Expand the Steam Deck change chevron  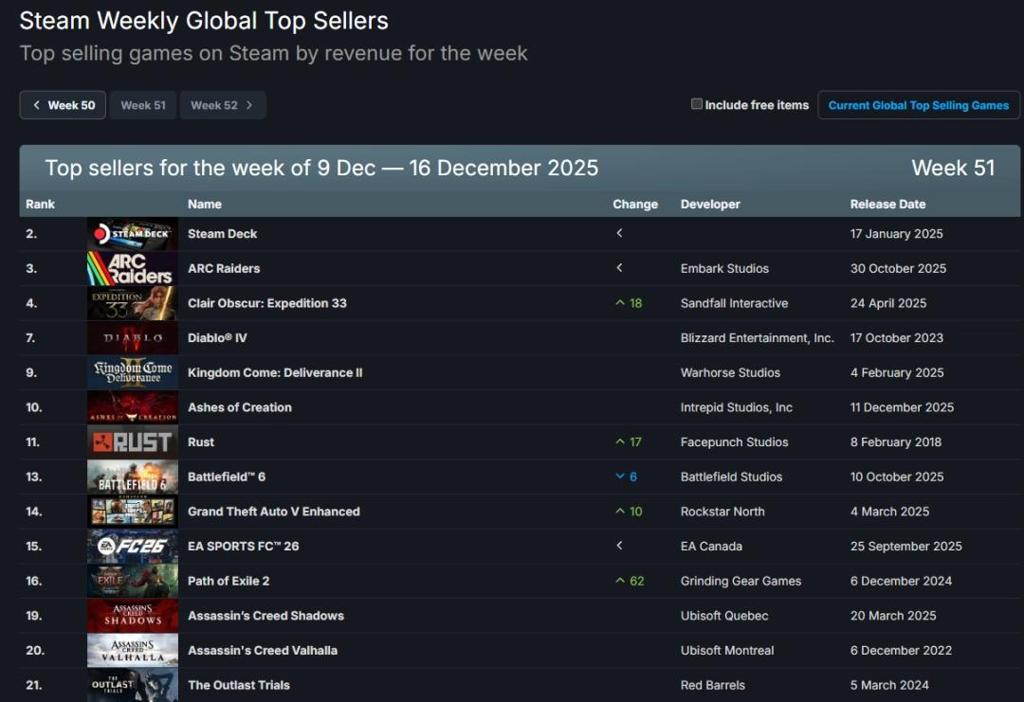pyautogui.click(x=619, y=234)
